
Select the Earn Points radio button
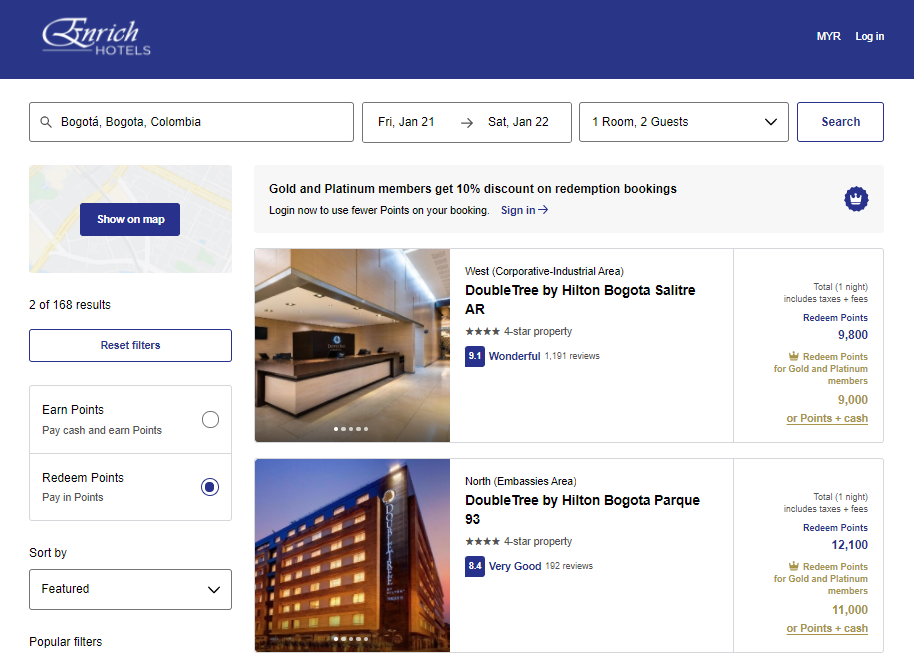[x=210, y=419]
